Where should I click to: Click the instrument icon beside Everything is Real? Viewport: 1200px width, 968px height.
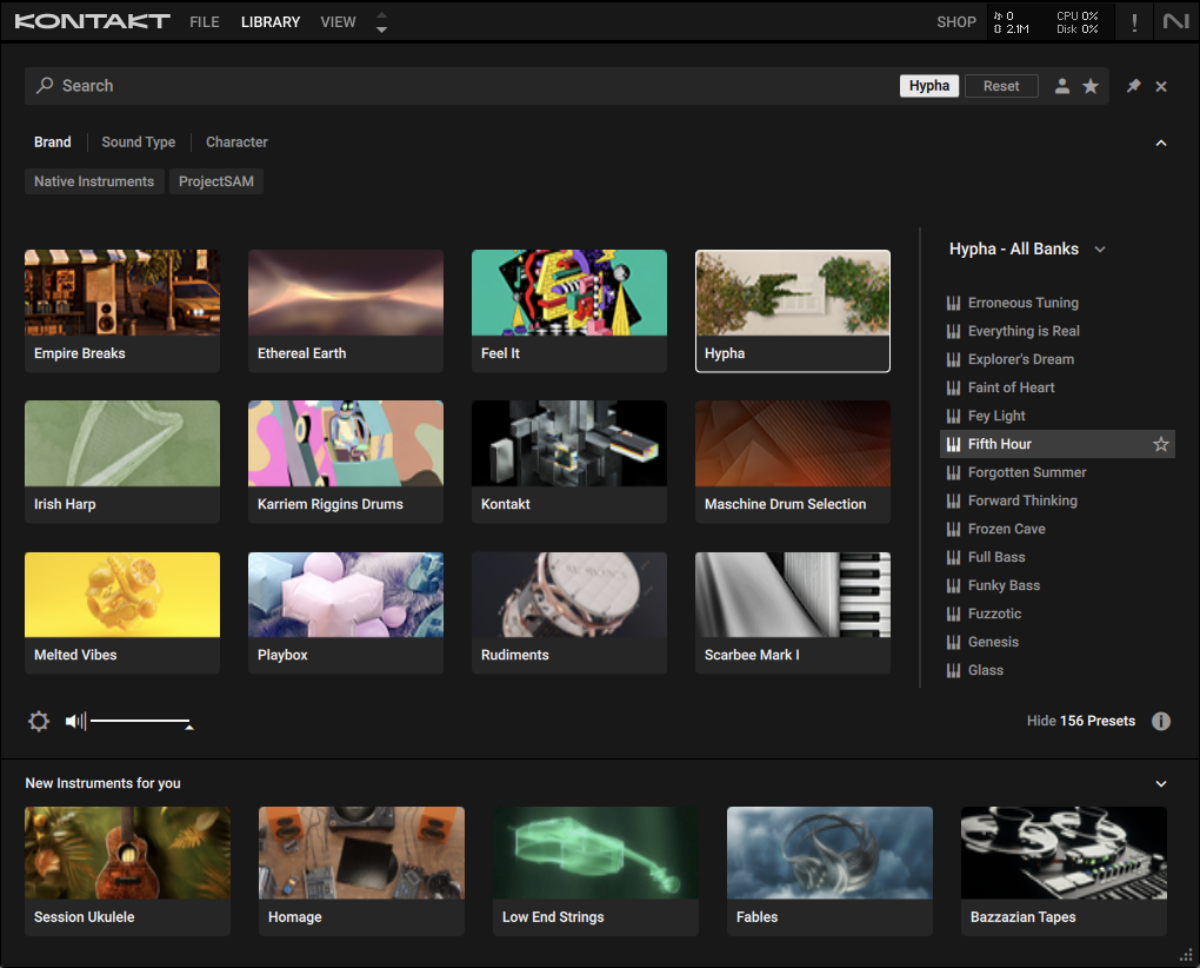click(x=953, y=331)
